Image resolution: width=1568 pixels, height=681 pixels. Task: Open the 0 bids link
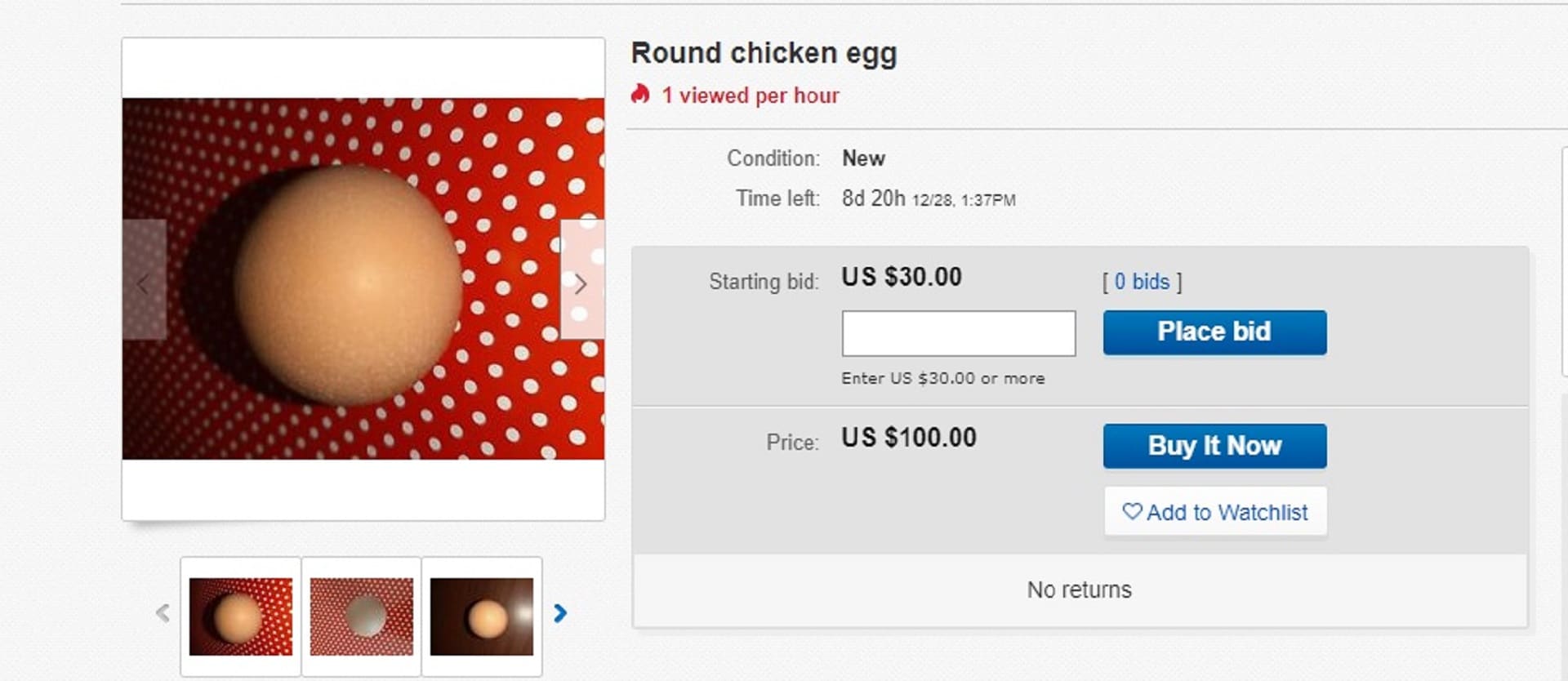(1140, 281)
